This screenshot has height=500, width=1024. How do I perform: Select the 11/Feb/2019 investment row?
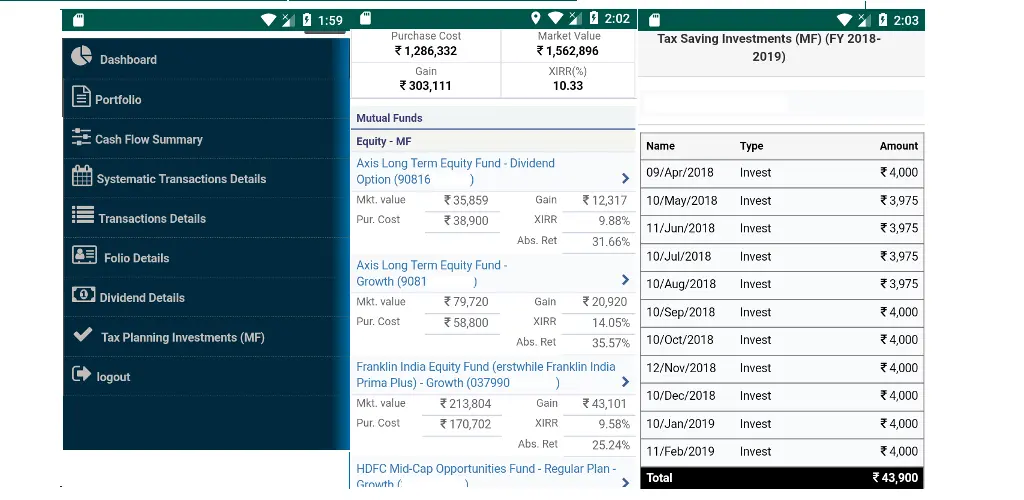pos(782,452)
